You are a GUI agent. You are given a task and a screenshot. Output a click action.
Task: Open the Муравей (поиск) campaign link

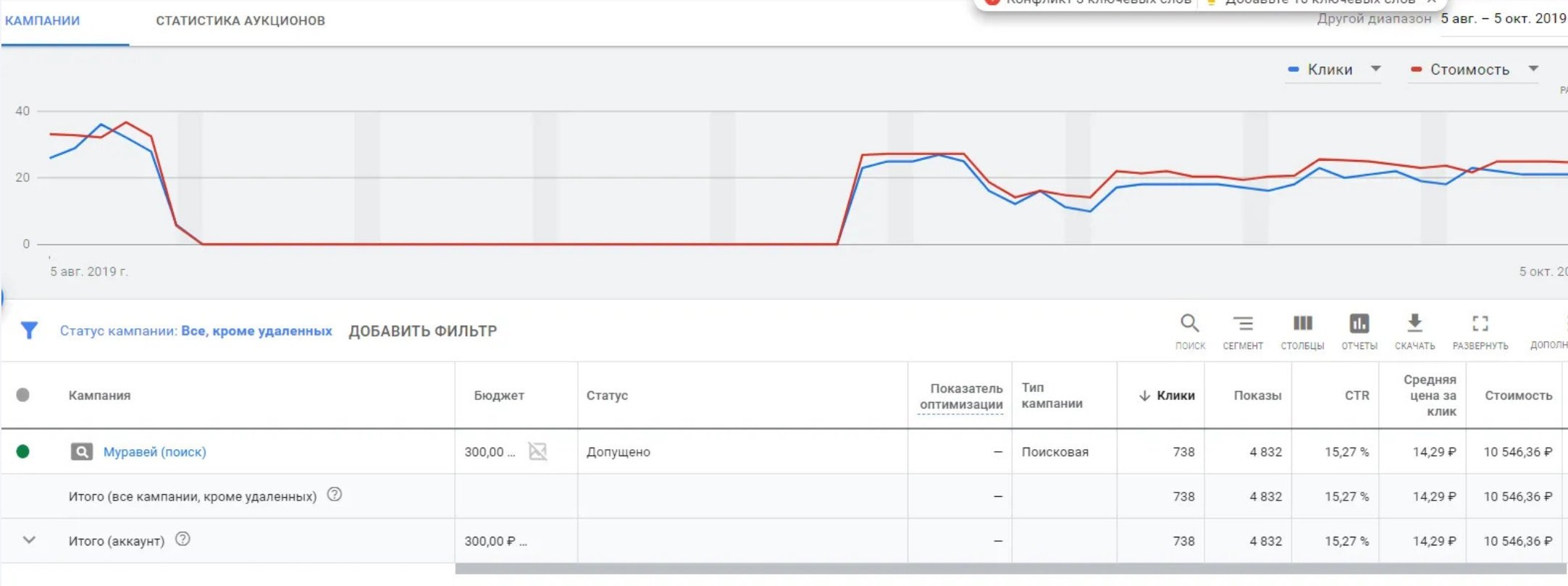154,452
